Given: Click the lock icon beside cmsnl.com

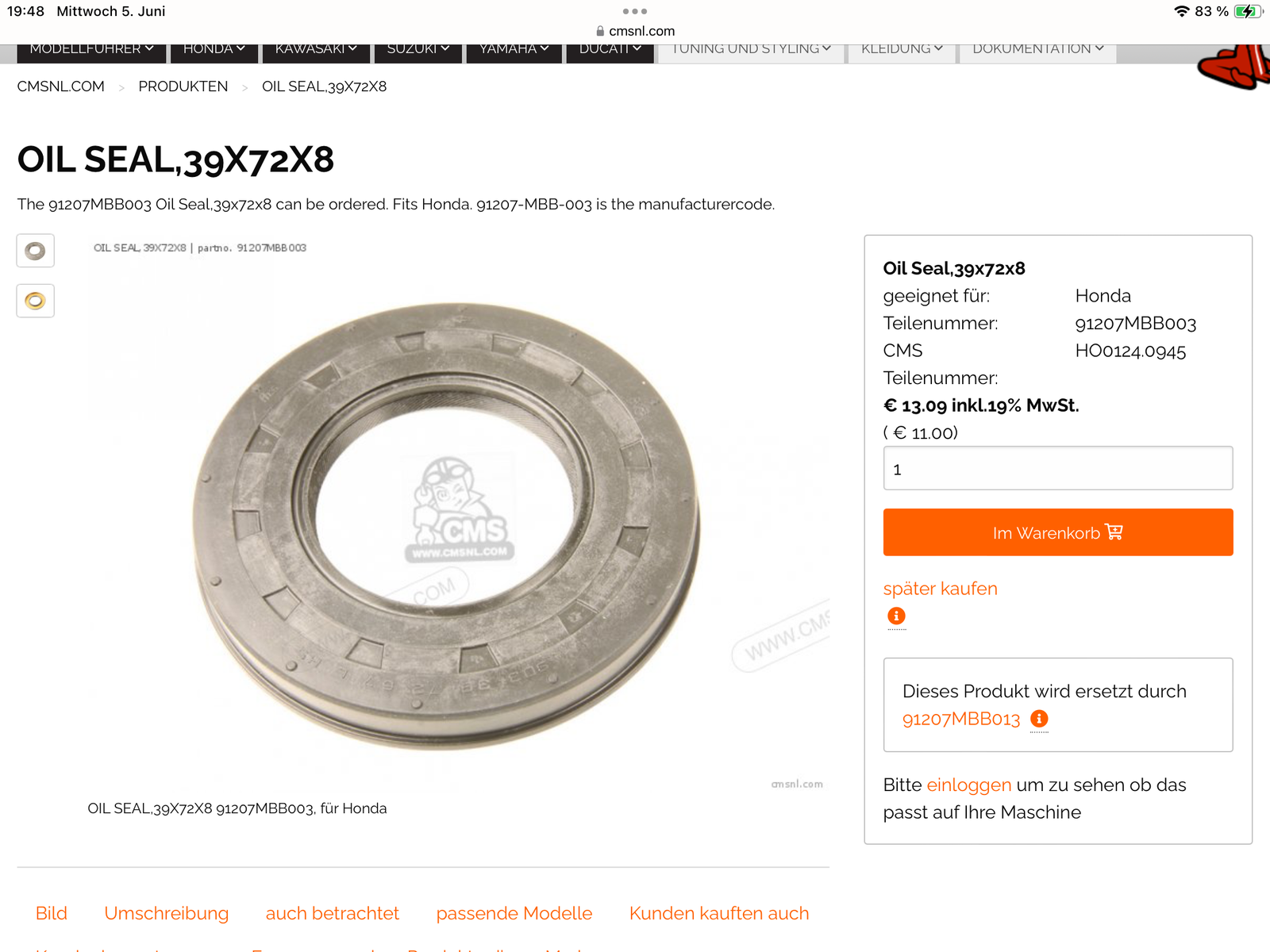Looking at the screenshot, I should coord(600,31).
